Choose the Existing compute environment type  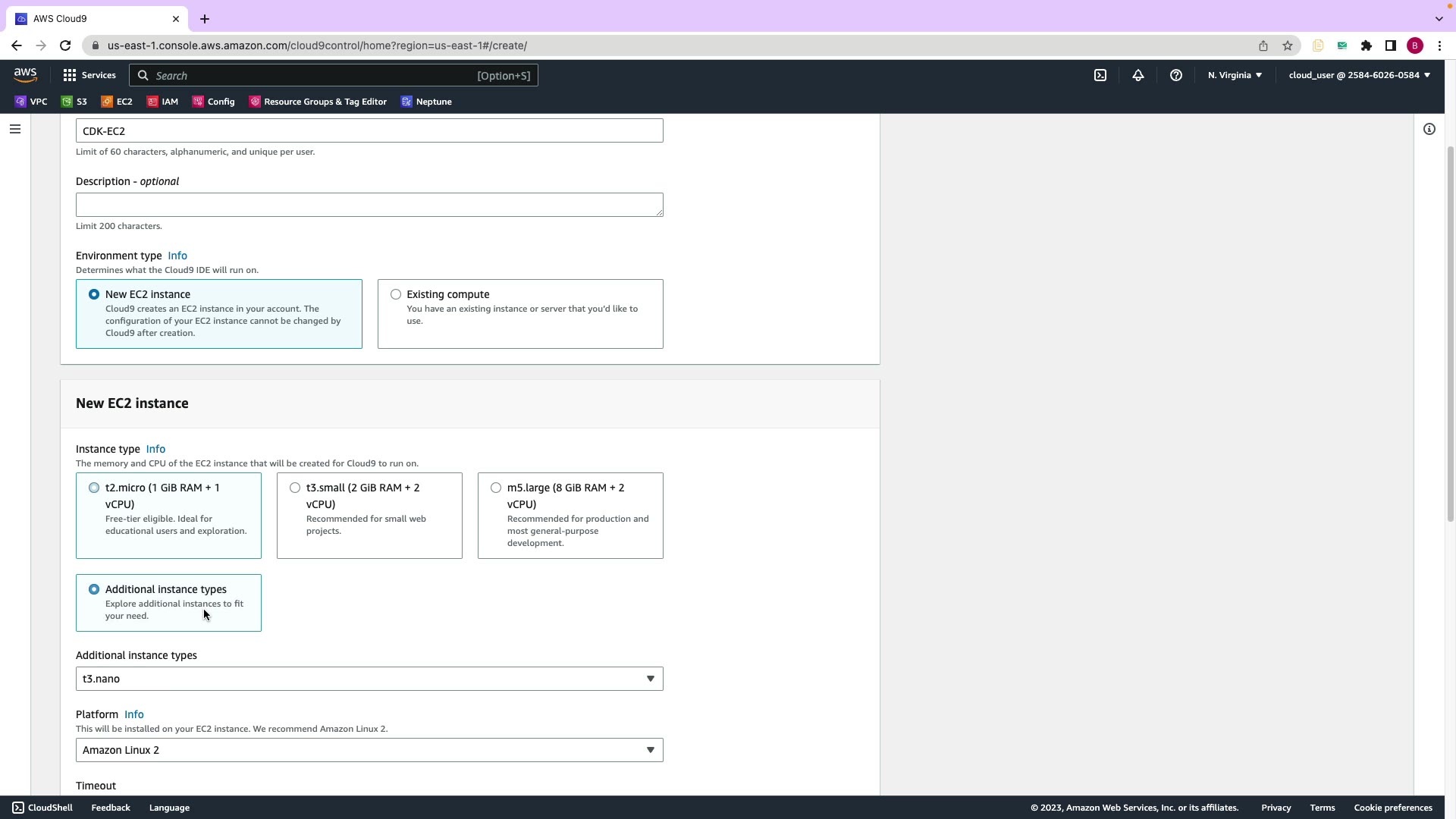(396, 294)
